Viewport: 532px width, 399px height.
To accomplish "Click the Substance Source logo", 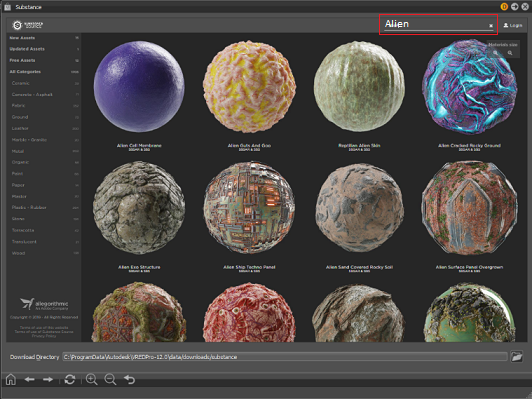I will point(27,25).
